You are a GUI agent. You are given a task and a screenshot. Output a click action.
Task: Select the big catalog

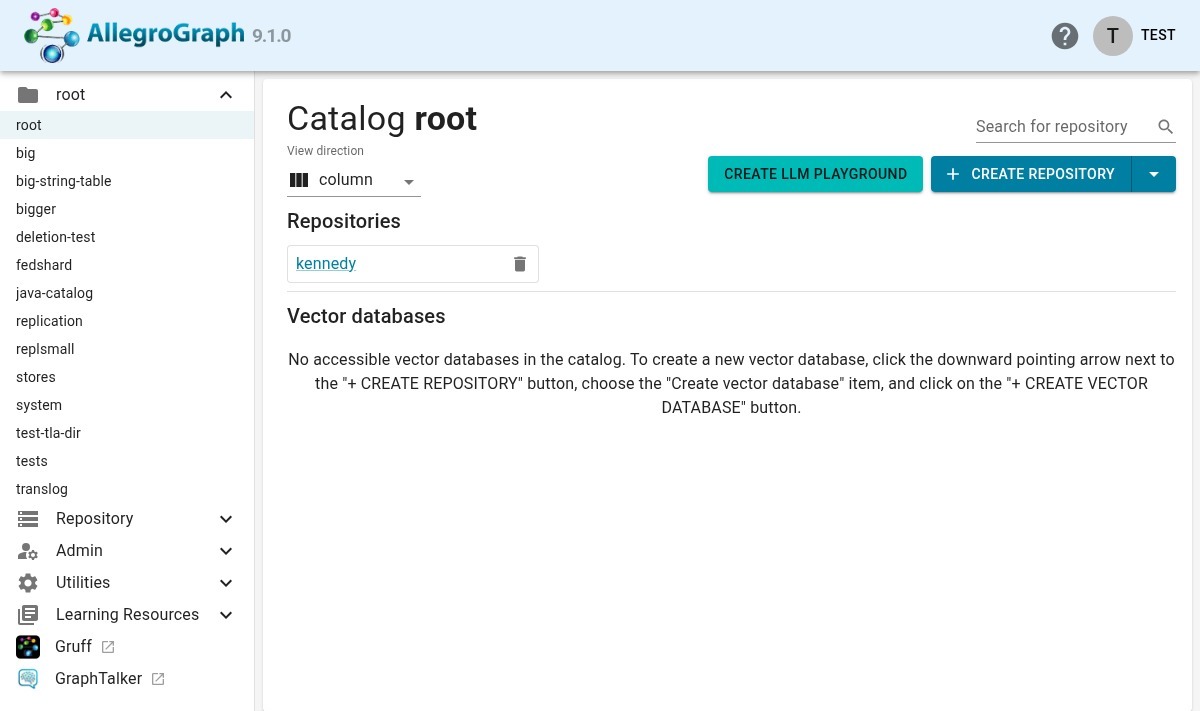pyautogui.click(x=127, y=153)
